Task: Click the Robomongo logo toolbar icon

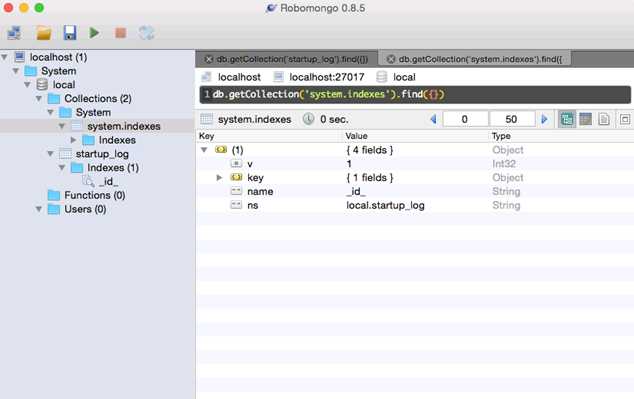Action: pyautogui.click(x=146, y=33)
